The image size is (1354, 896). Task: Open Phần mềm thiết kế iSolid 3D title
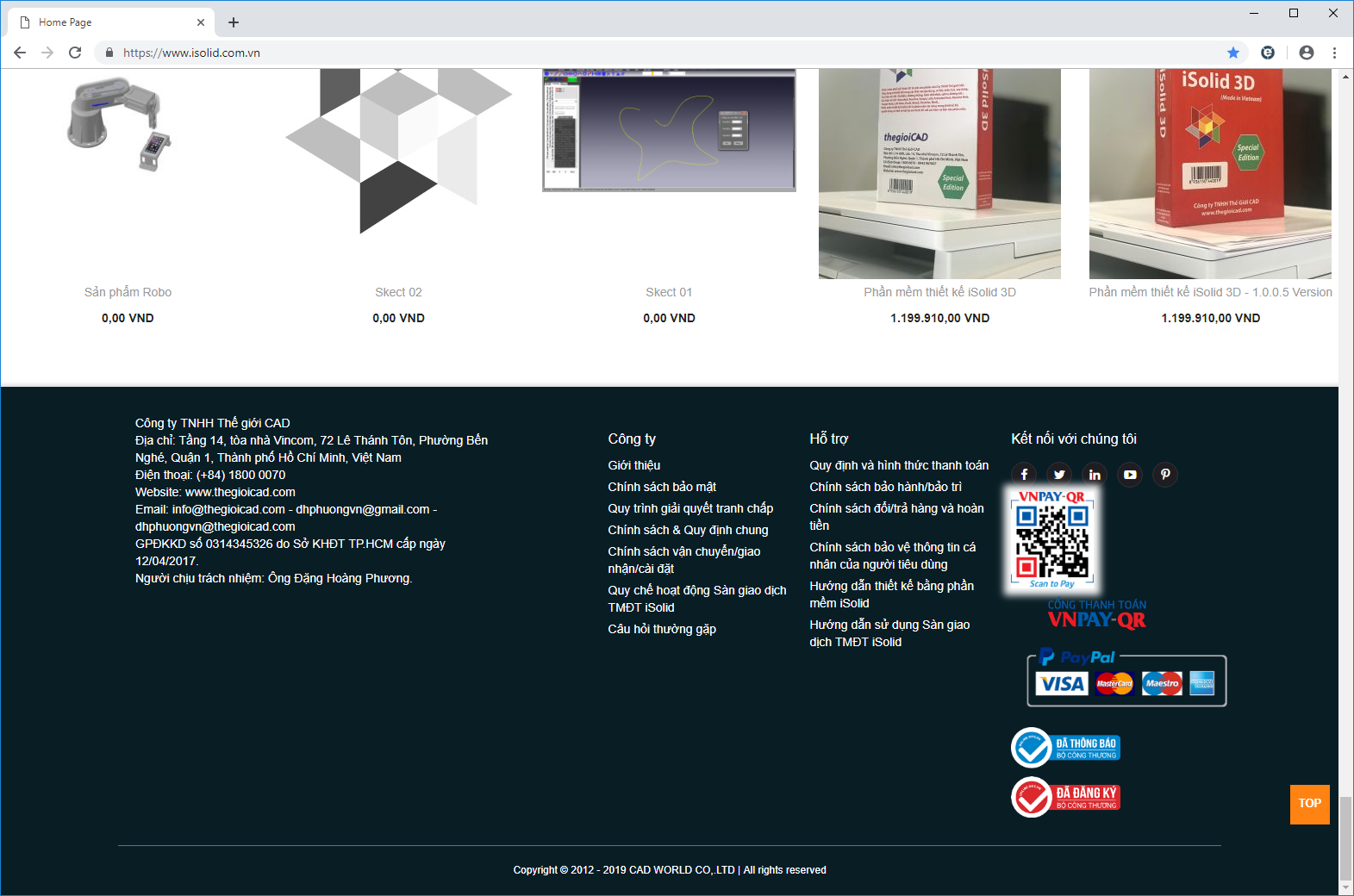tap(939, 292)
